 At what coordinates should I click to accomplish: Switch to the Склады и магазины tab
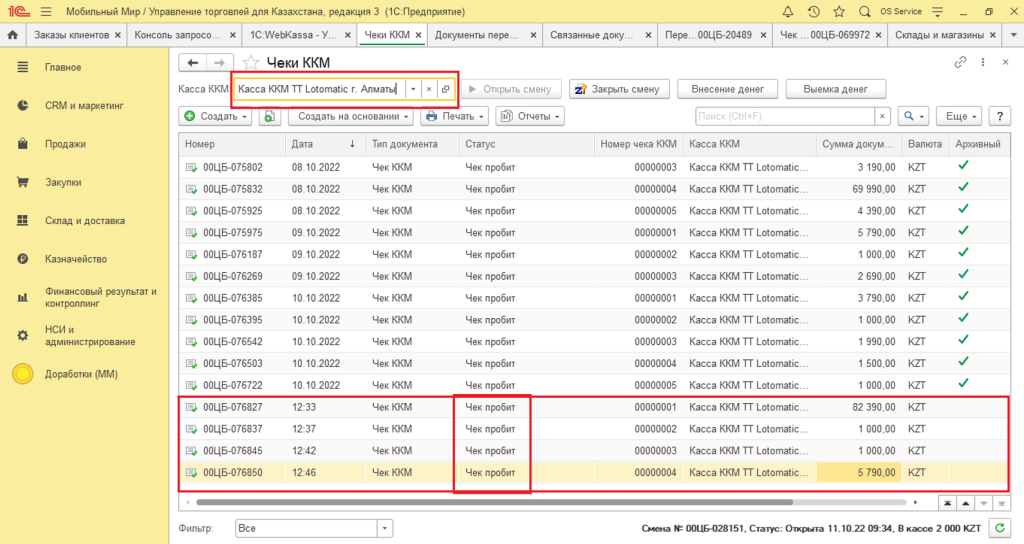point(939,35)
